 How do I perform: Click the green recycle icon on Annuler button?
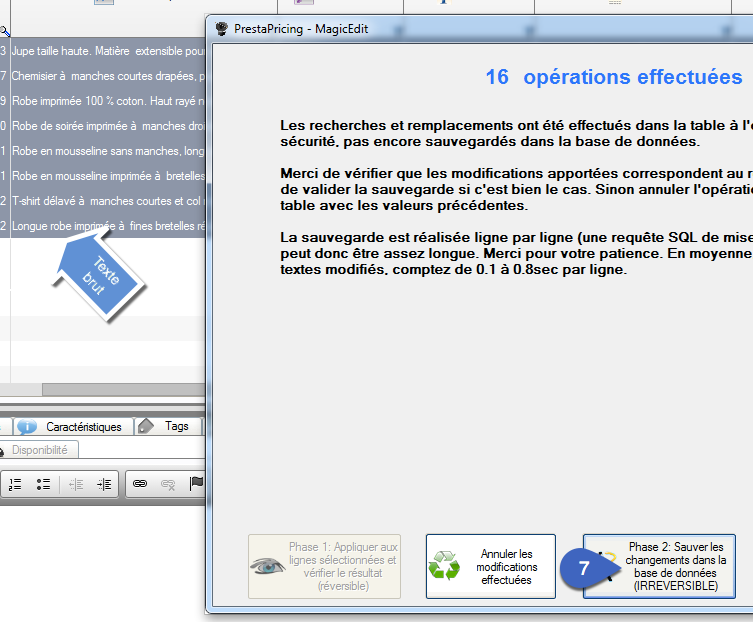coord(444,566)
